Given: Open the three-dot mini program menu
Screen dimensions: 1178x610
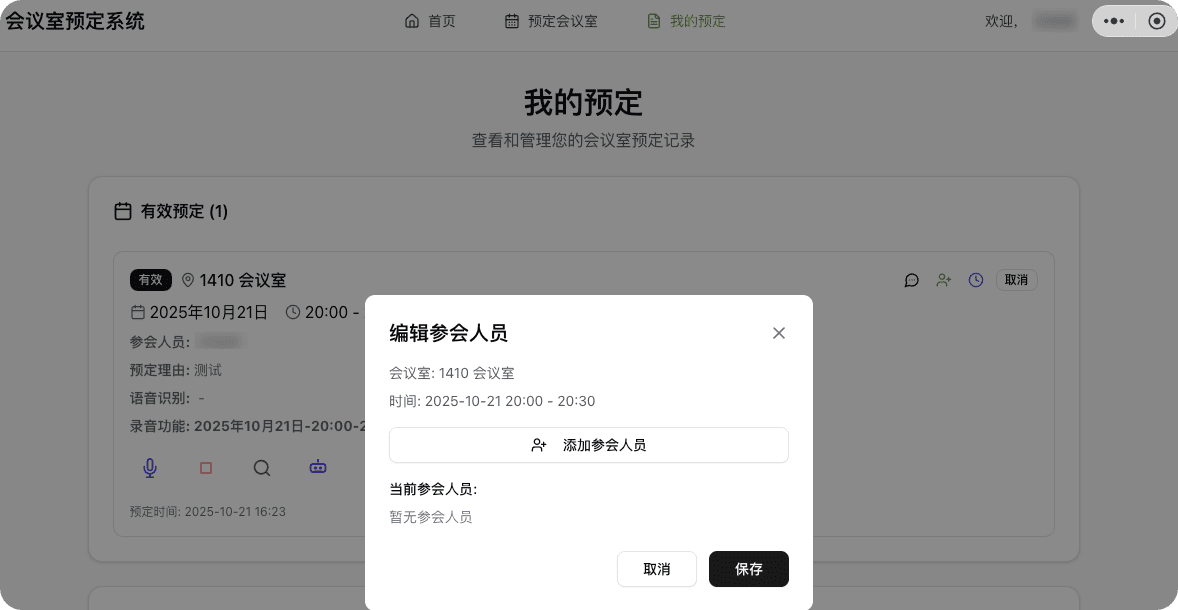Looking at the screenshot, I should (x=1114, y=21).
